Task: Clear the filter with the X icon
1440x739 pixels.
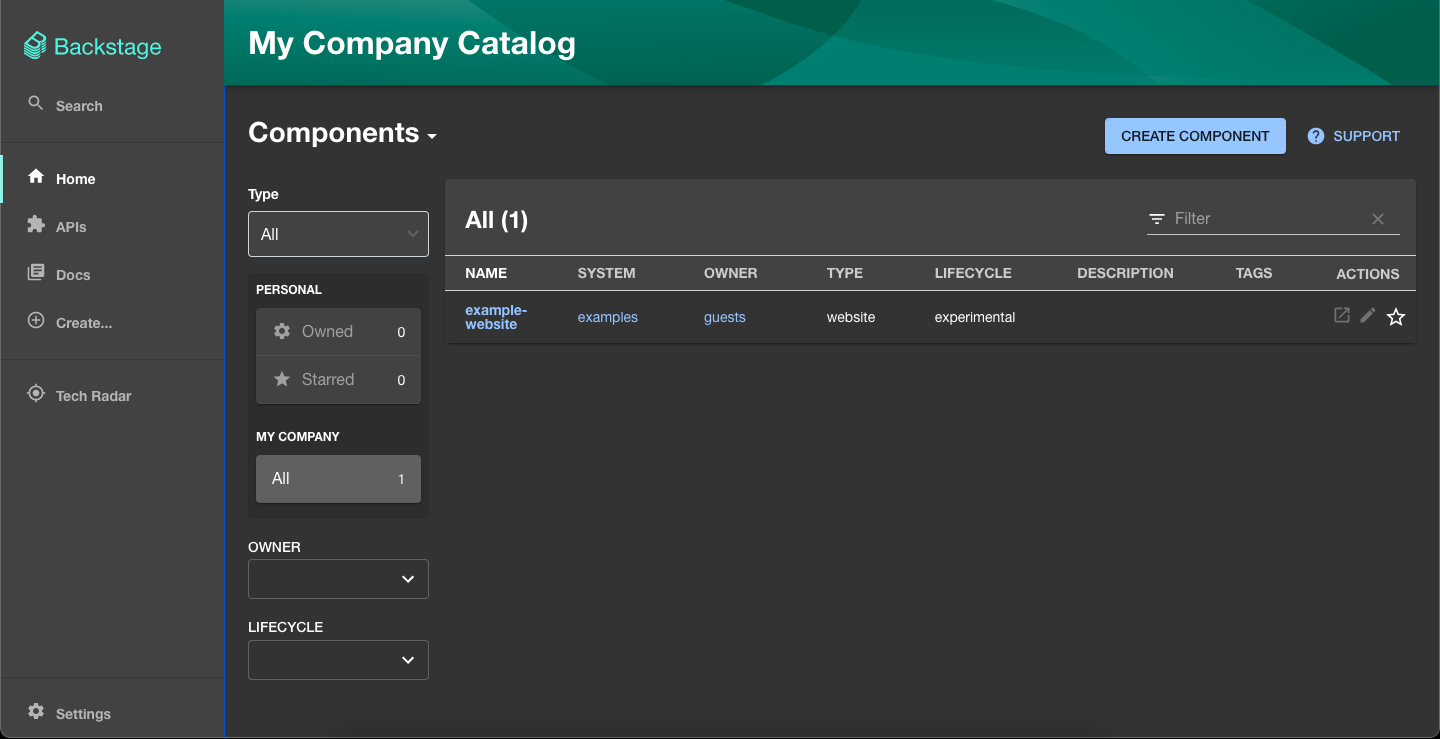Action: (x=1378, y=219)
